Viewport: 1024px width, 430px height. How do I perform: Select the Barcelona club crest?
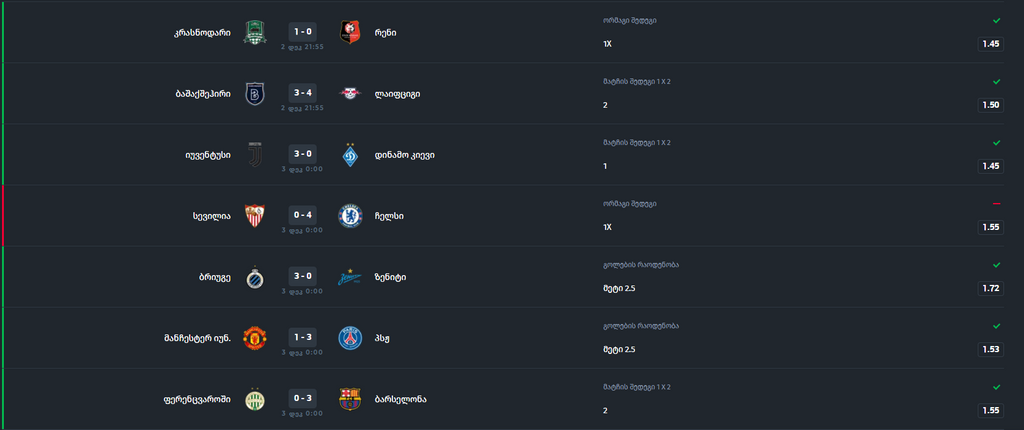pyautogui.click(x=350, y=399)
